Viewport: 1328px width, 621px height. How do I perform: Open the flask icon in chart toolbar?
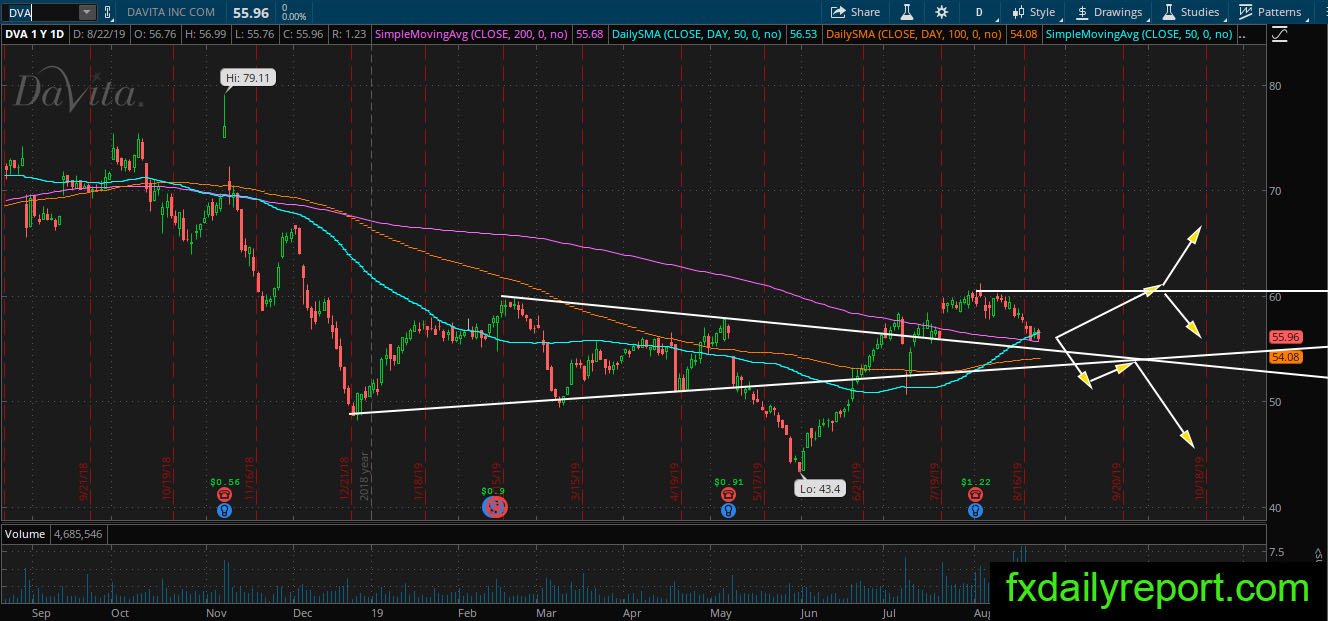click(907, 12)
